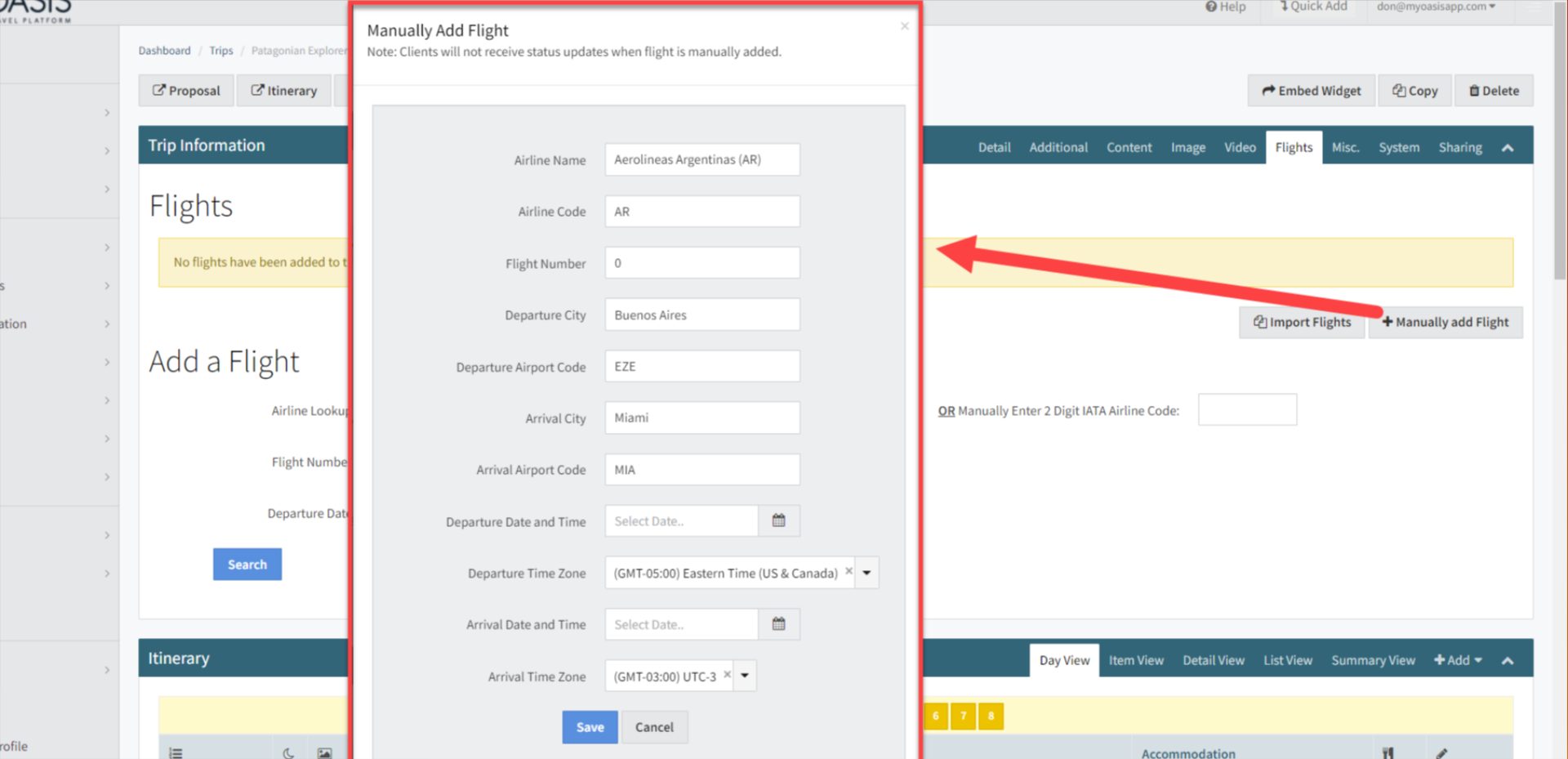The height and width of the screenshot is (759, 1568).
Task: Click the Airline Code field
Action: [702, 211]
